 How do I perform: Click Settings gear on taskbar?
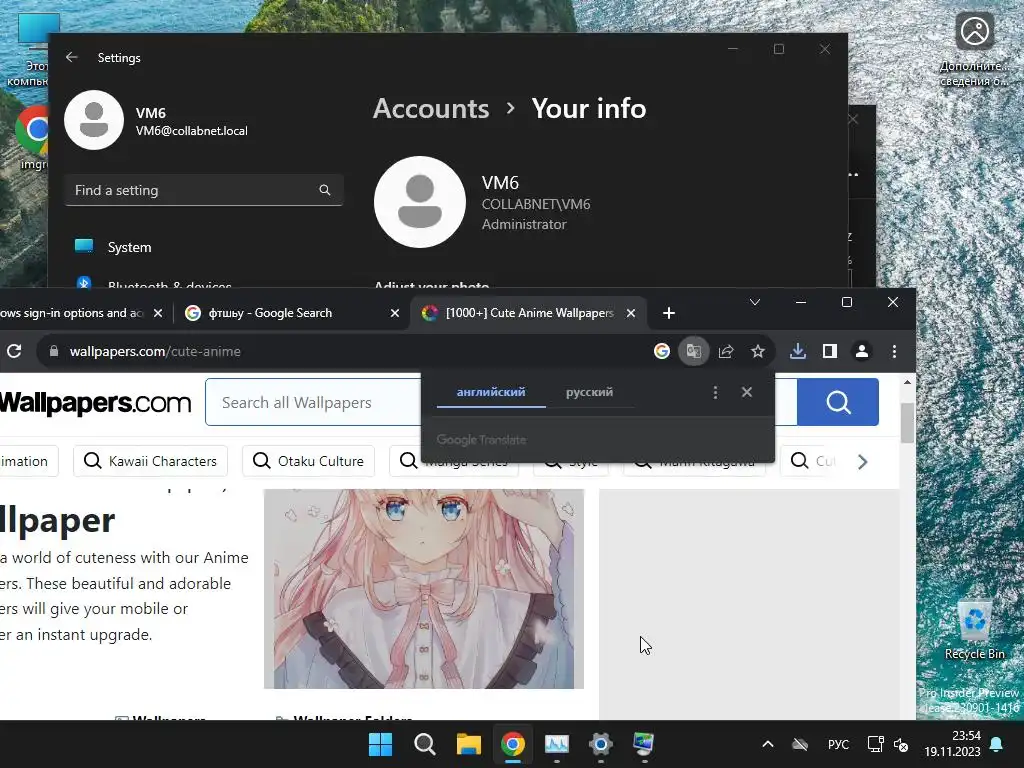(x=600, y=744)
